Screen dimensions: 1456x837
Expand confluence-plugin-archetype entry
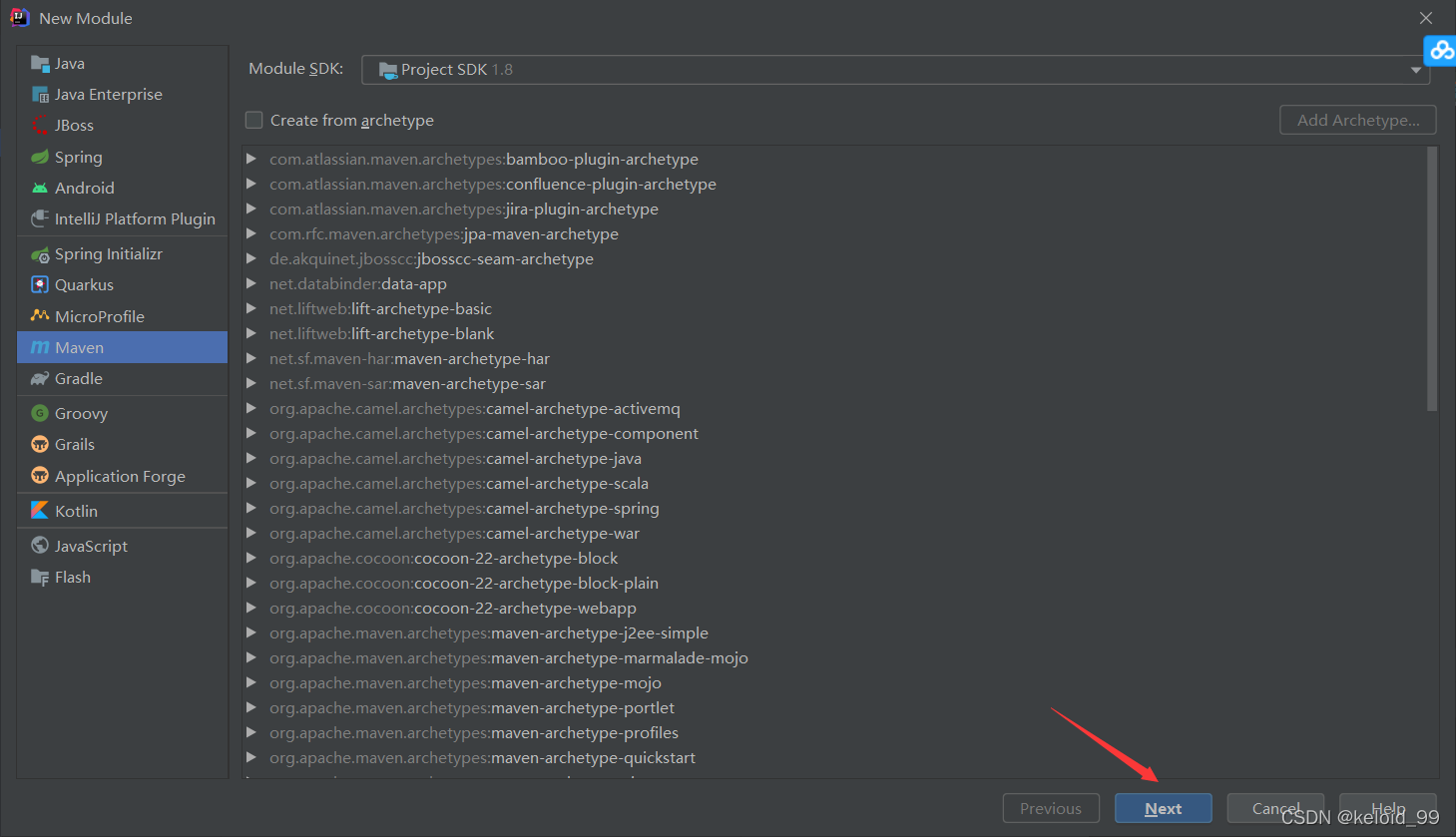(251, 185)
